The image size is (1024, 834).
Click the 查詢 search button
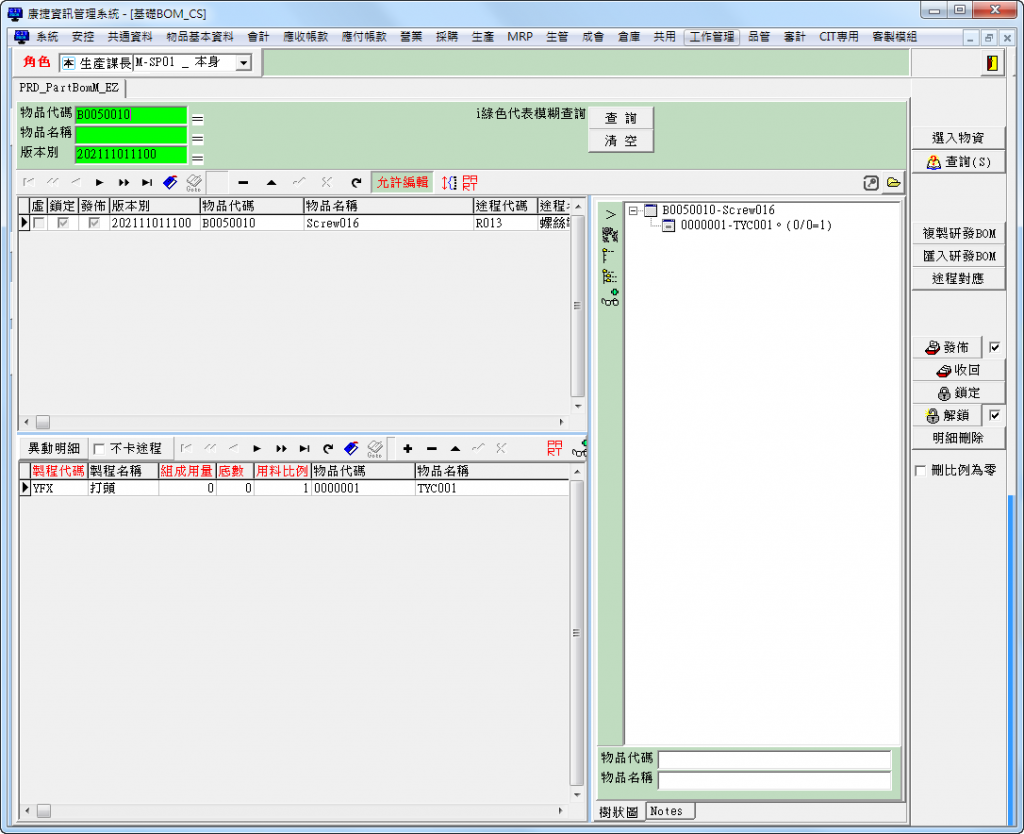coord(620,117)
